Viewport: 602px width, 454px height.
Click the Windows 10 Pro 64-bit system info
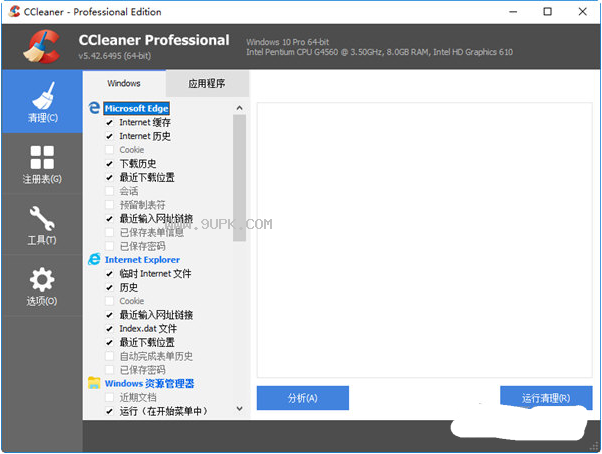click(x=288, y=42)
